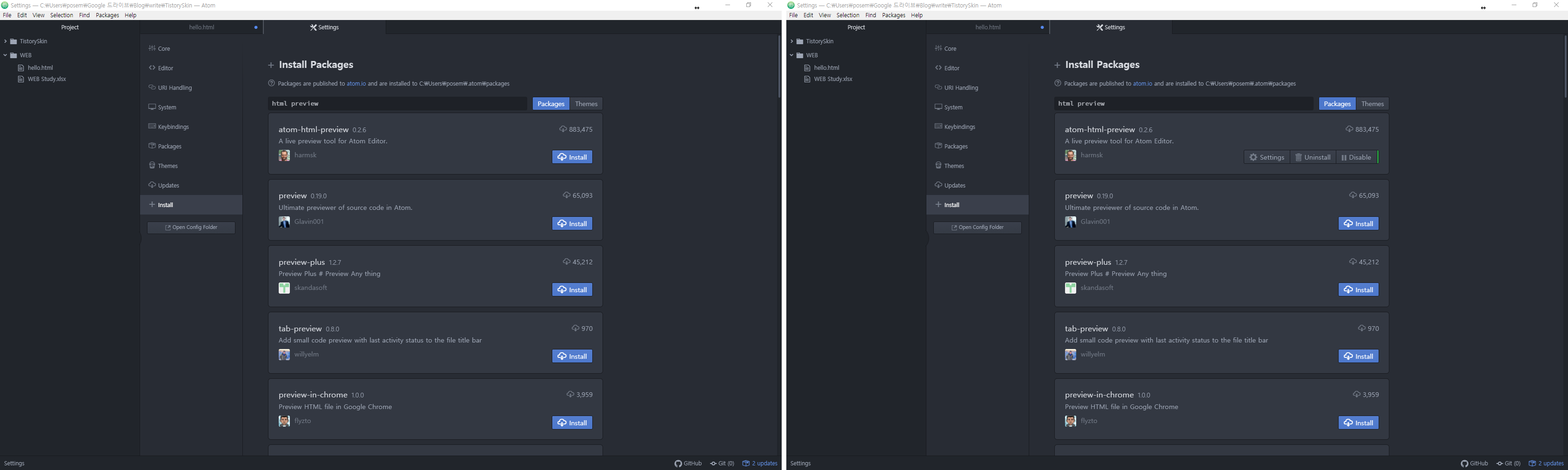Open Help menu in right window
The width and height of the screenshot is (1568, 470).
click(x=917, y=15)
